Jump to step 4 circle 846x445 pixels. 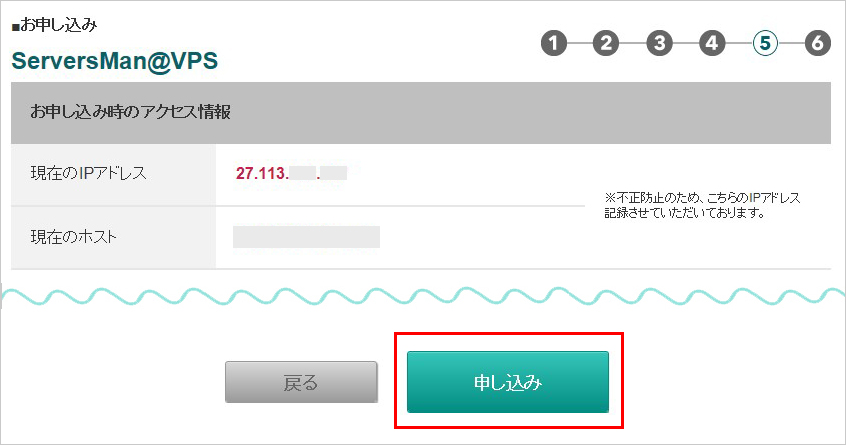coord(711,43)
